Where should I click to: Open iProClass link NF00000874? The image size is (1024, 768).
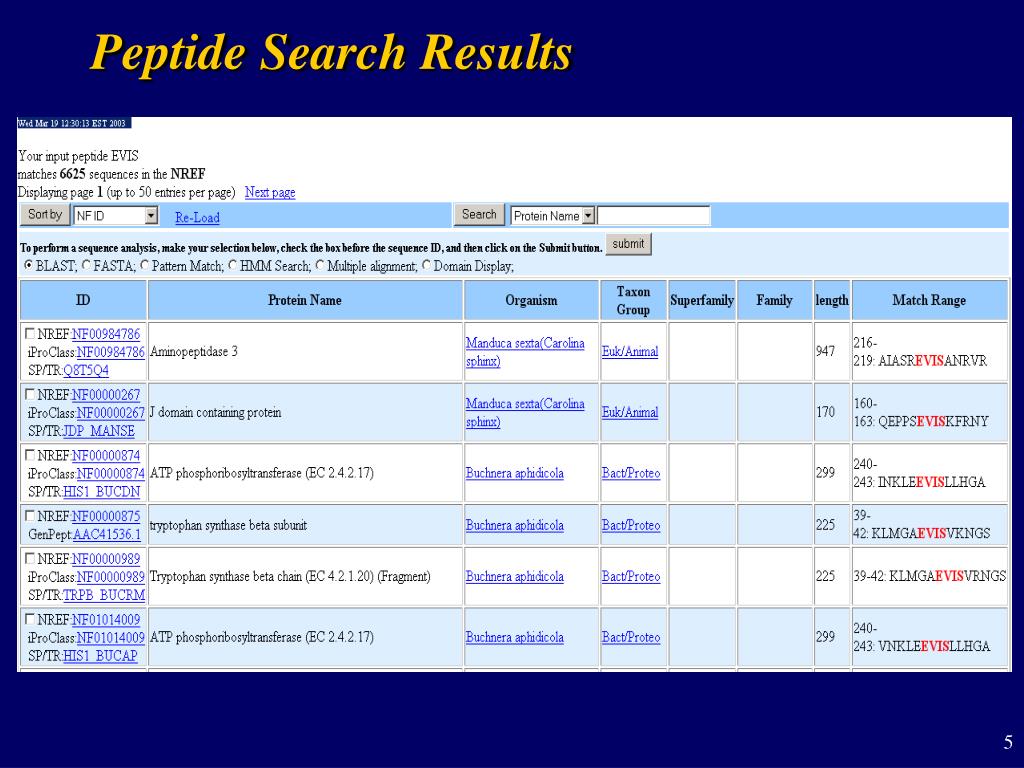[111, 473]
